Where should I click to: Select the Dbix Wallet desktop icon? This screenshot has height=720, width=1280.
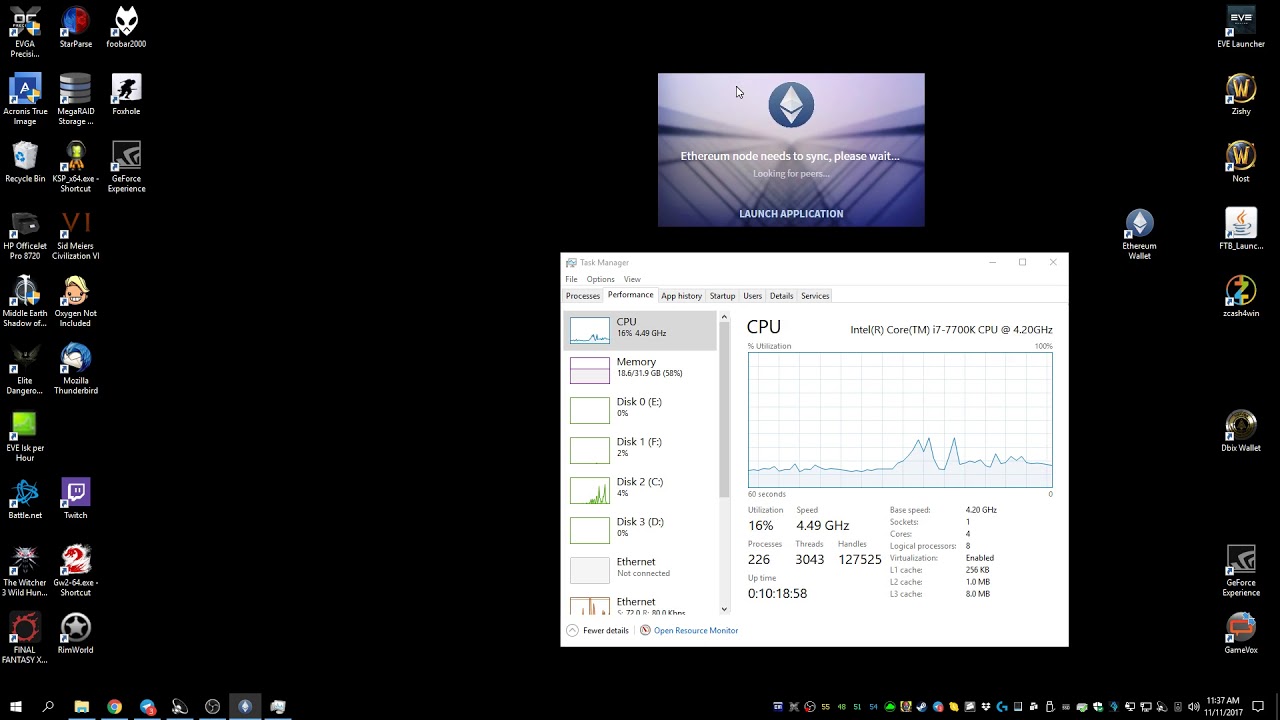click(x=1241, y=432)
